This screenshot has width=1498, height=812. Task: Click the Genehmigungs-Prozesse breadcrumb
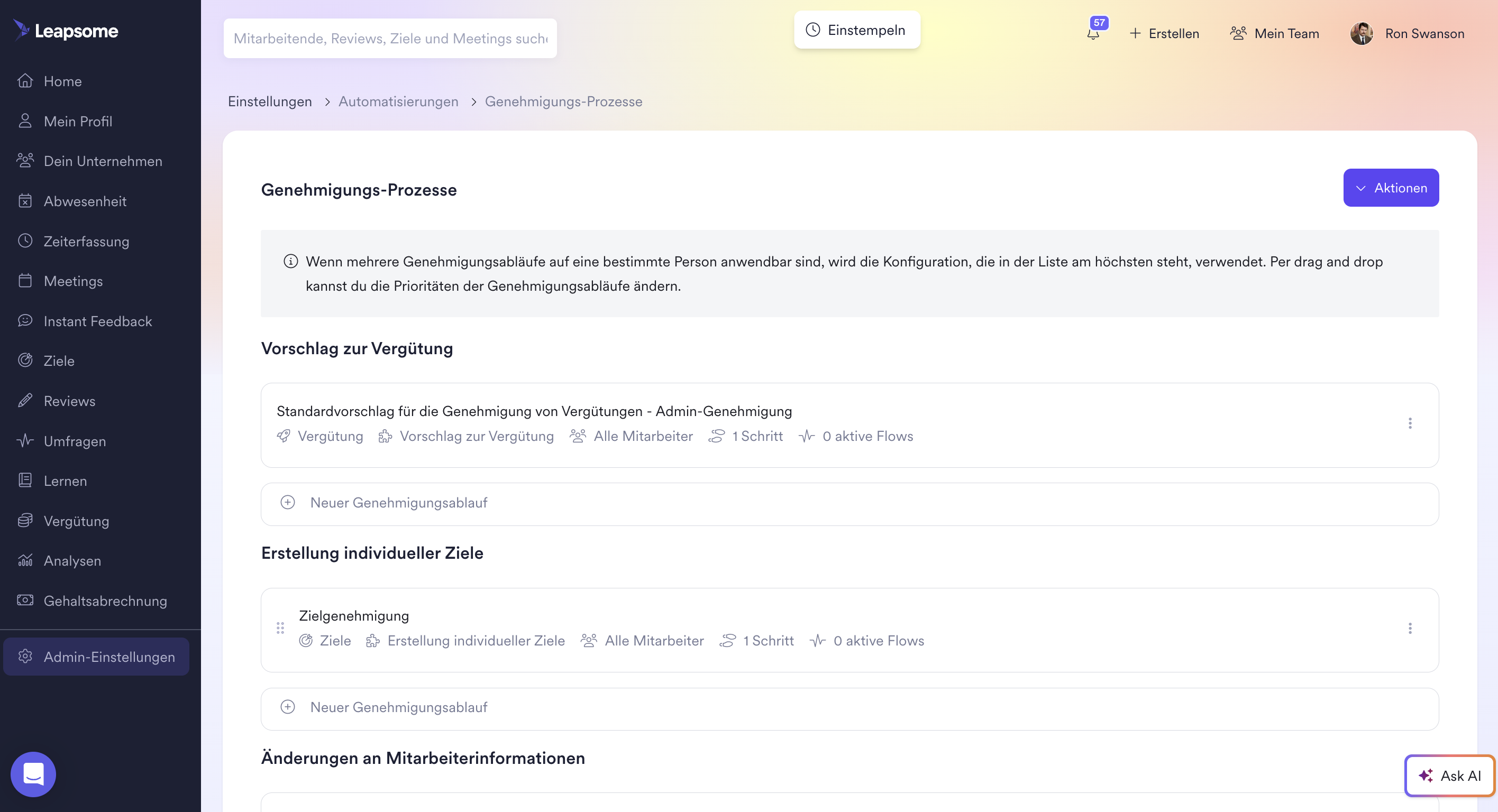(x=563, y=101)
